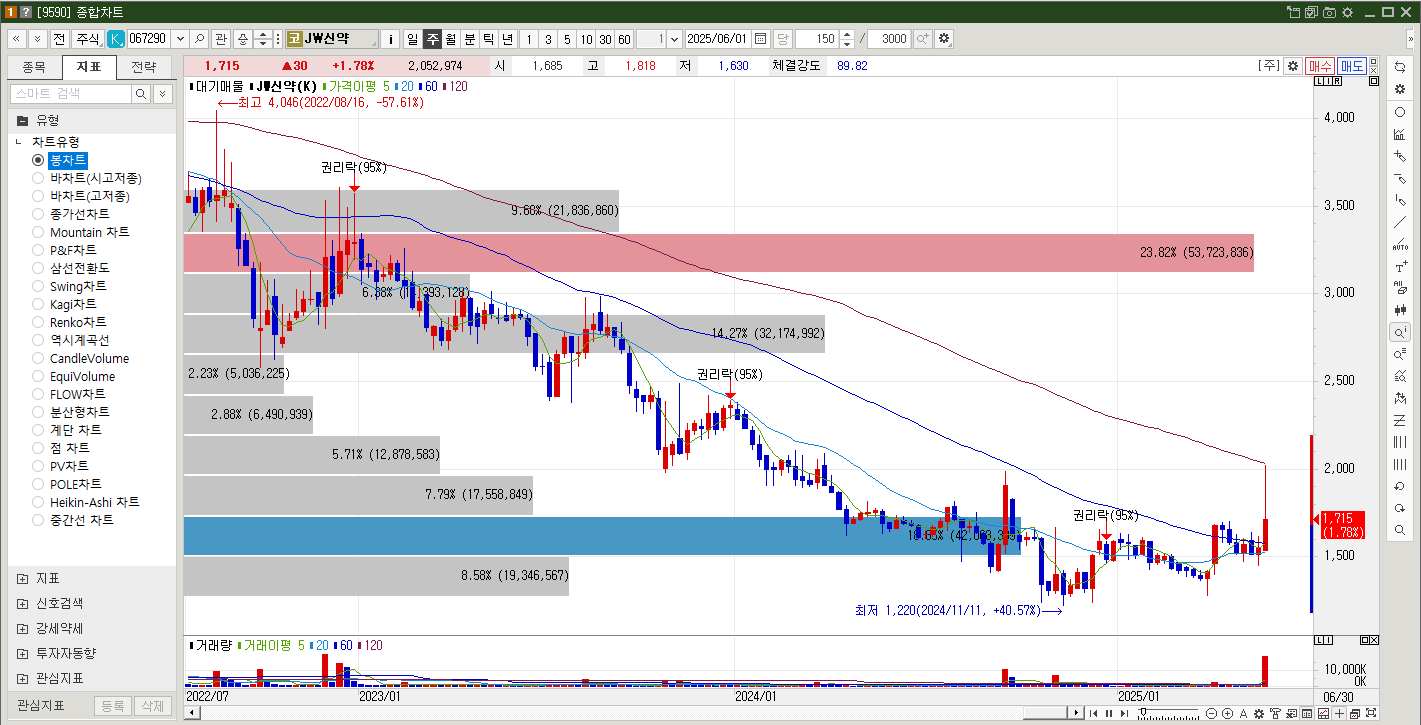Click the camera capture icon in title bar

[x=1329, y=12]
